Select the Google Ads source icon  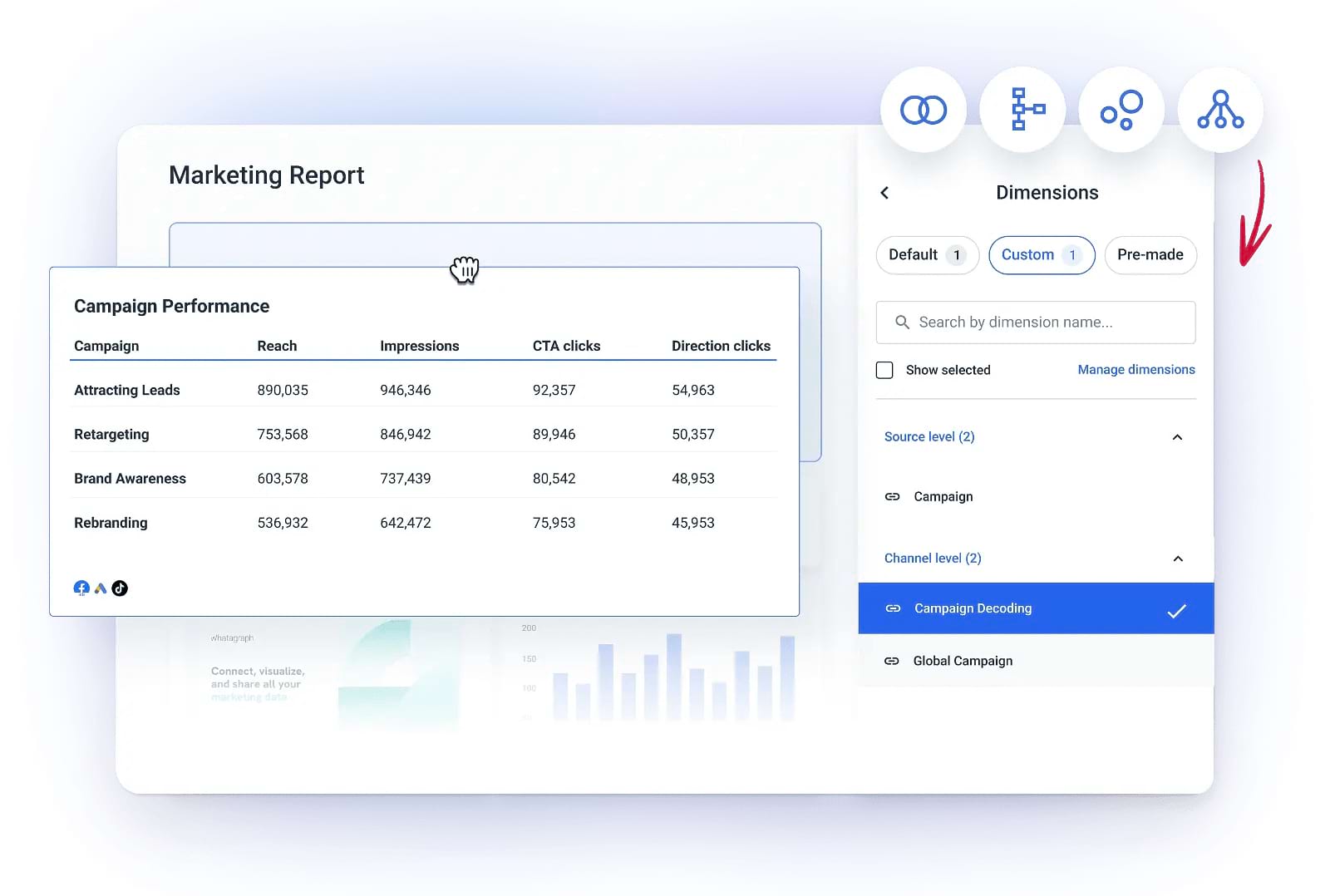point(100,588)
